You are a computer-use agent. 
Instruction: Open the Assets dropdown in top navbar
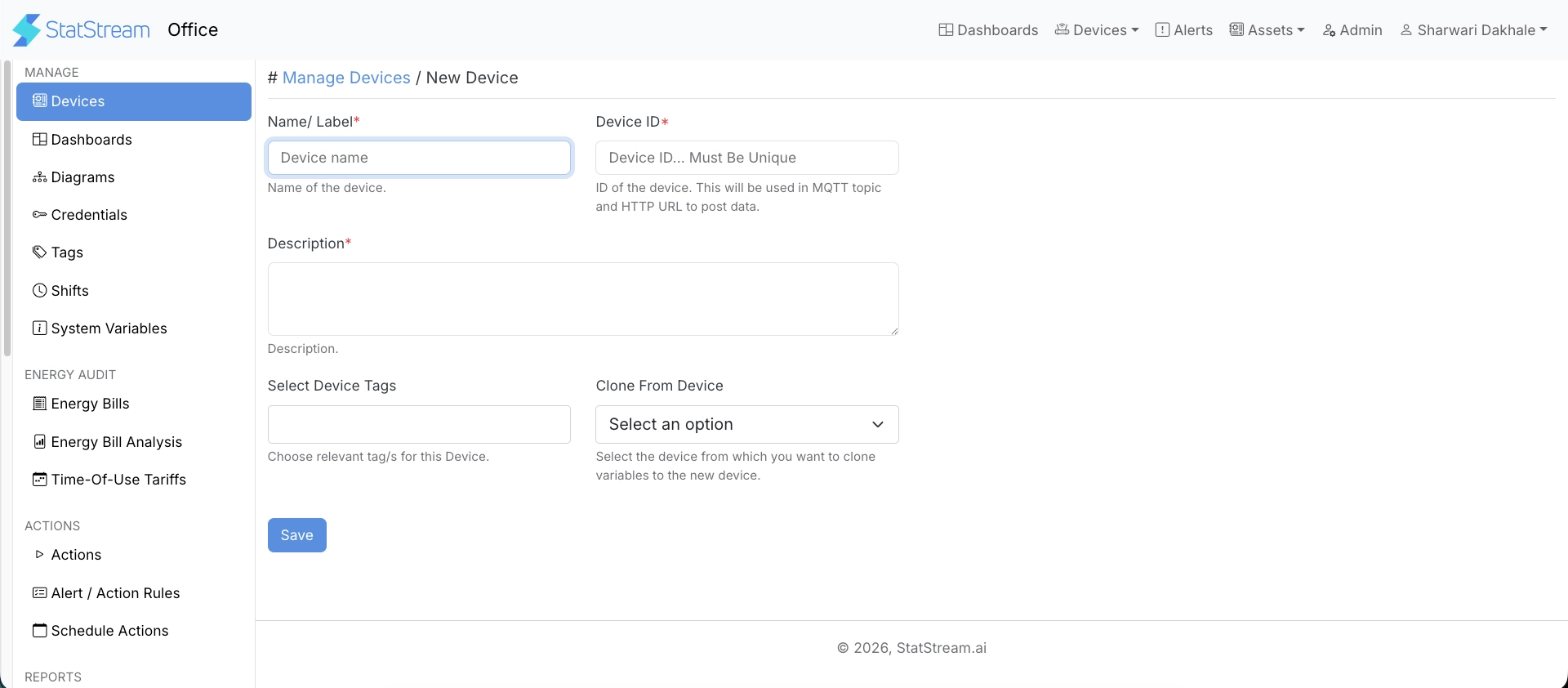point(1267,30)
